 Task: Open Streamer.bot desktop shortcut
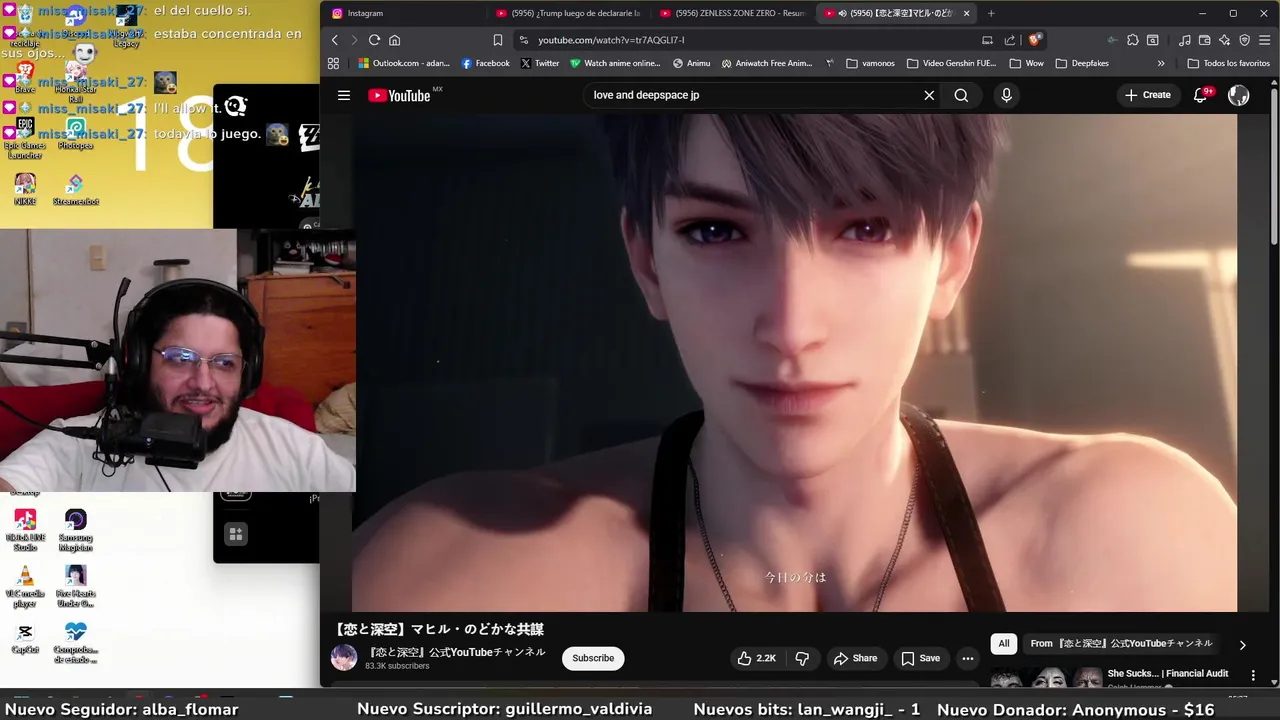click(75, 190)
